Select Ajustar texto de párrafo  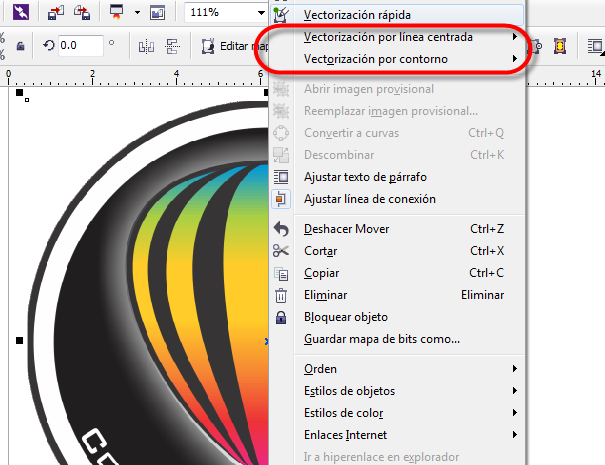(397, 177)
